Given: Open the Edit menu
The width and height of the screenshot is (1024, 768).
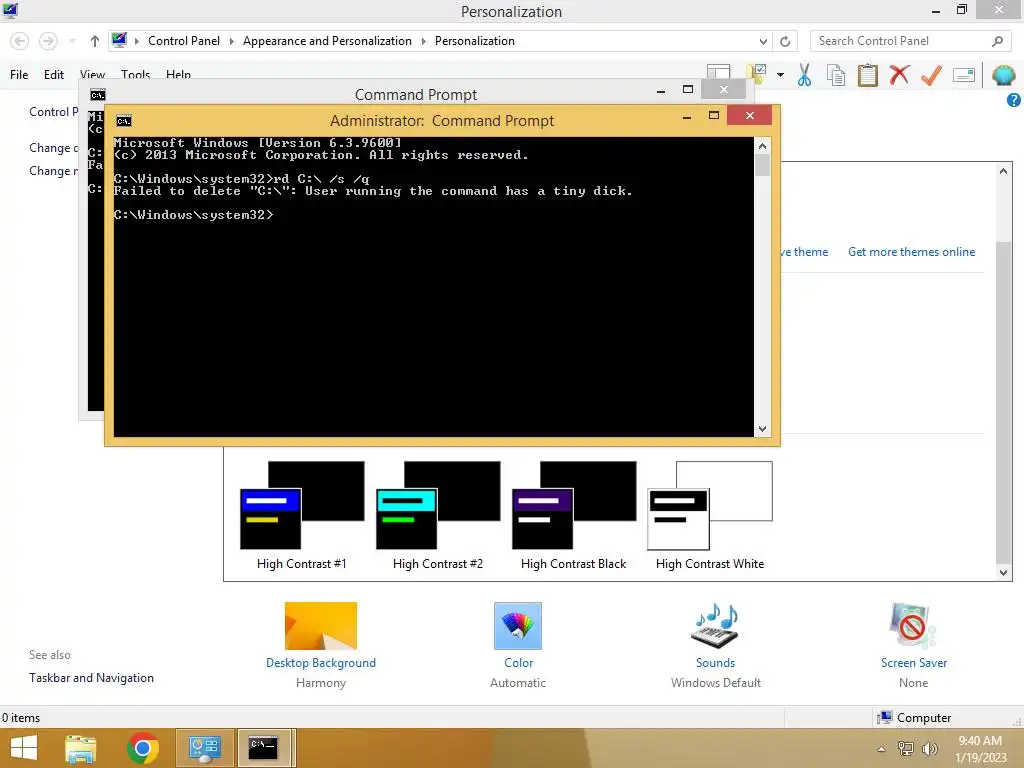Looking at the screenshot, I should point(54,74).
